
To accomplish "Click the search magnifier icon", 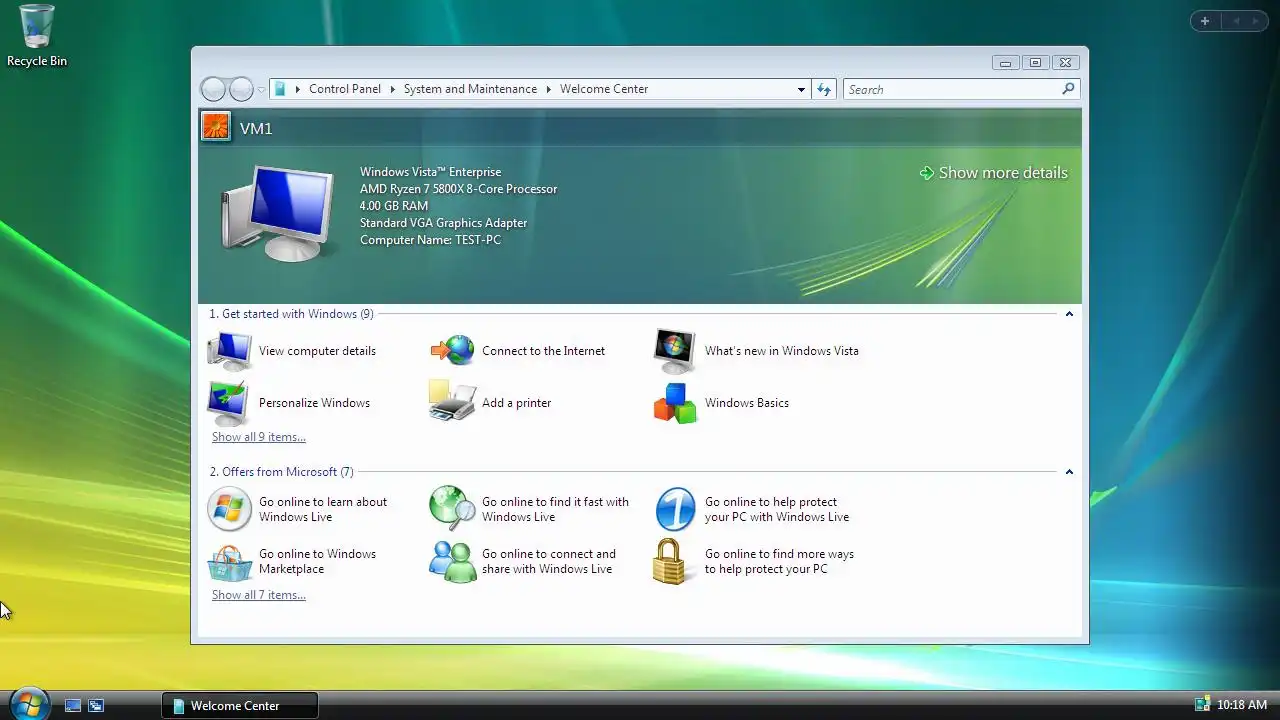I will click(x=1068, y=89).
